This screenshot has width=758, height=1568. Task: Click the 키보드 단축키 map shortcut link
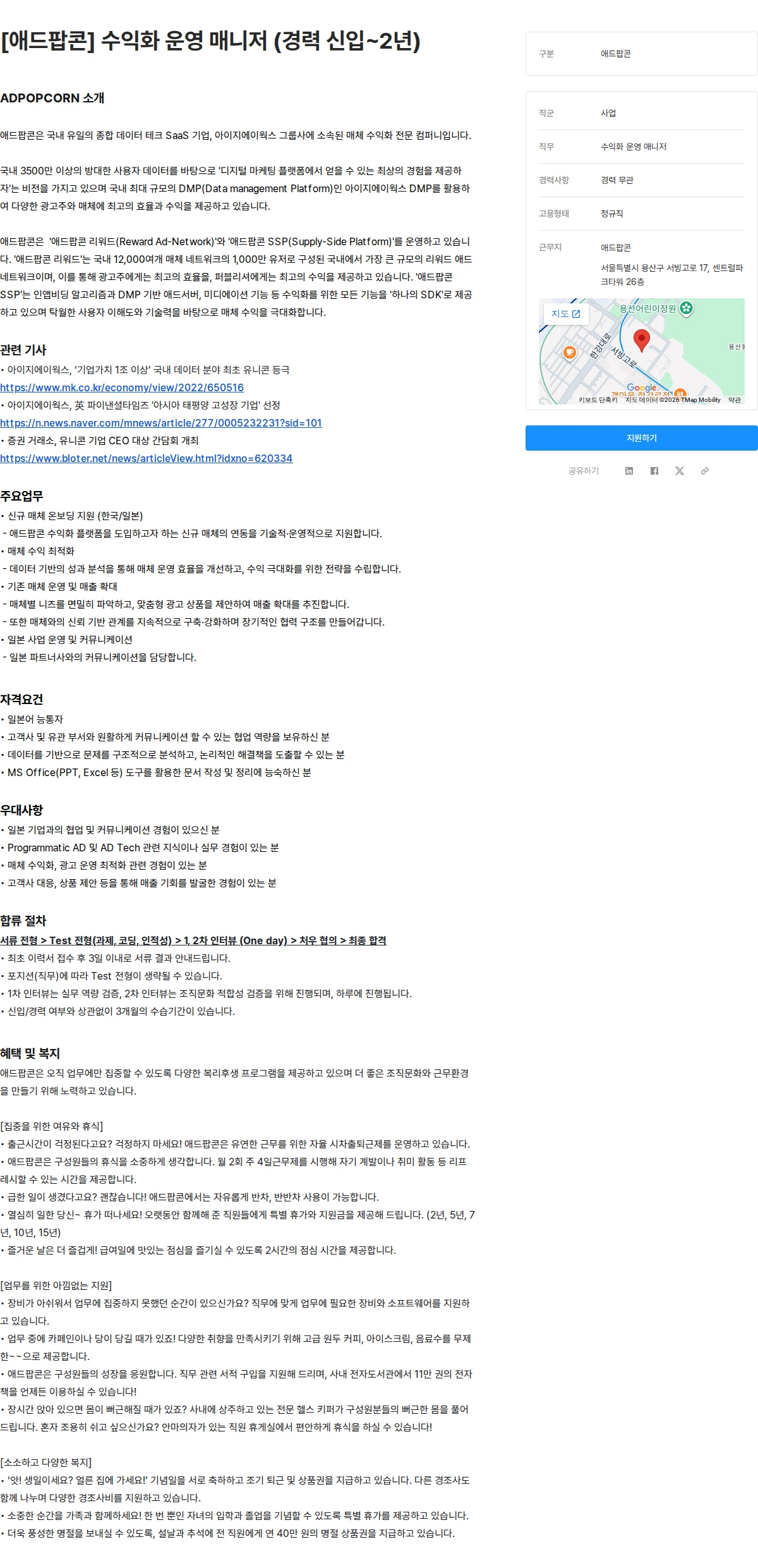click(598, 400)
